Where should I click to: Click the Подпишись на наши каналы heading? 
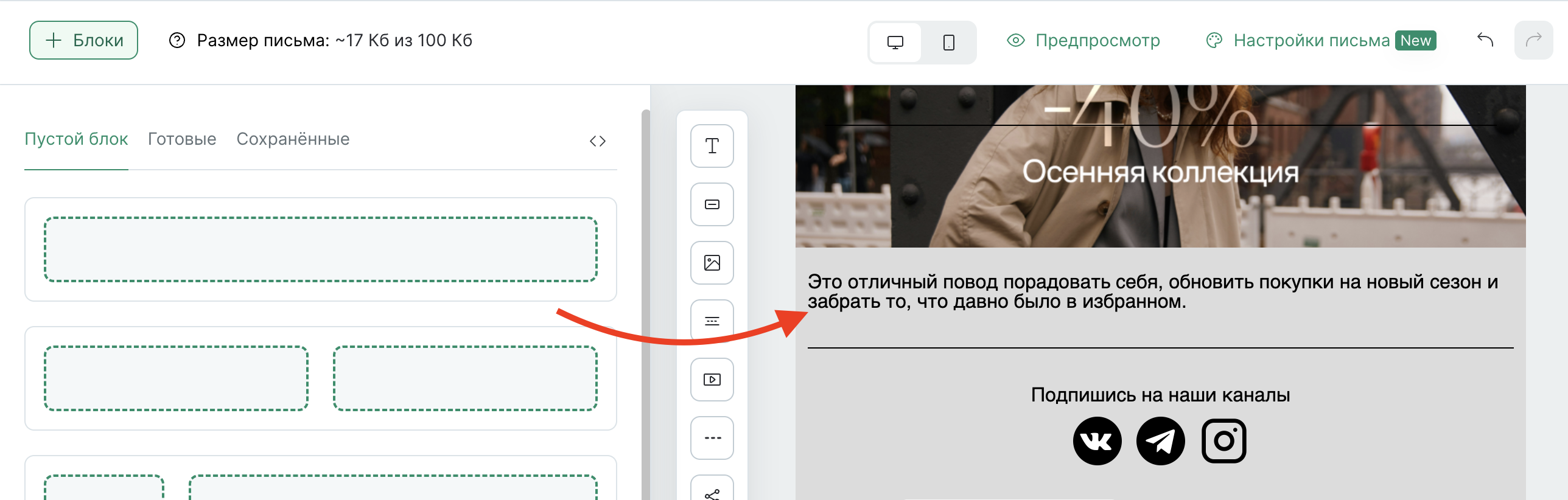tap(1160, 395)
